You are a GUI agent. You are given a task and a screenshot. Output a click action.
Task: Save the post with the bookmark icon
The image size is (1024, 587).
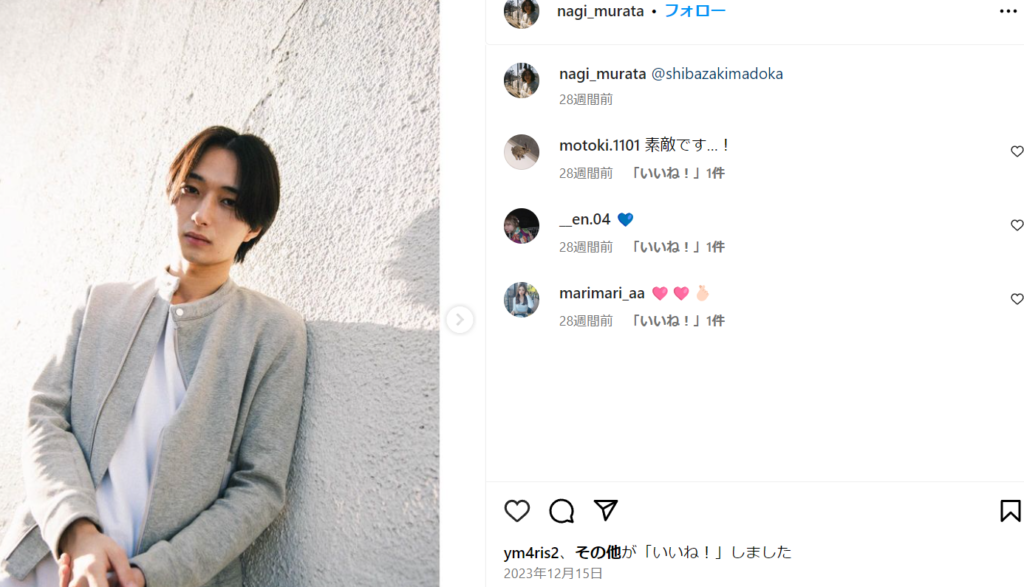tap(1010, 511)
